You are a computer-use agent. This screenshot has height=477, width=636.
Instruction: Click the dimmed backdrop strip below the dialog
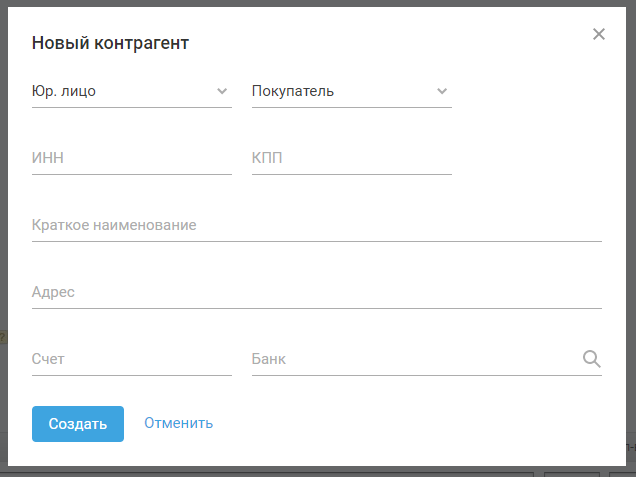pos(300,471)
